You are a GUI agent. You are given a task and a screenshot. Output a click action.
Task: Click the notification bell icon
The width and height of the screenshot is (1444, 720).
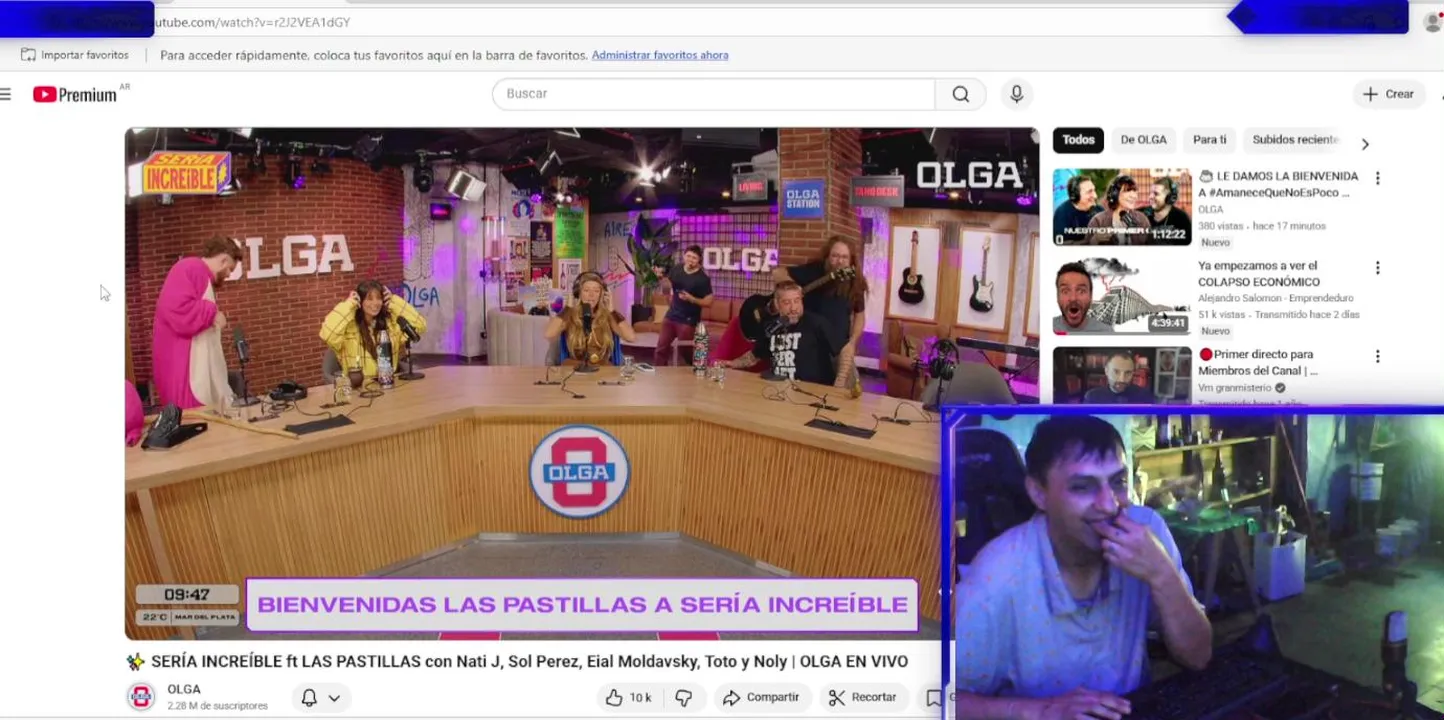coord(309,698)
